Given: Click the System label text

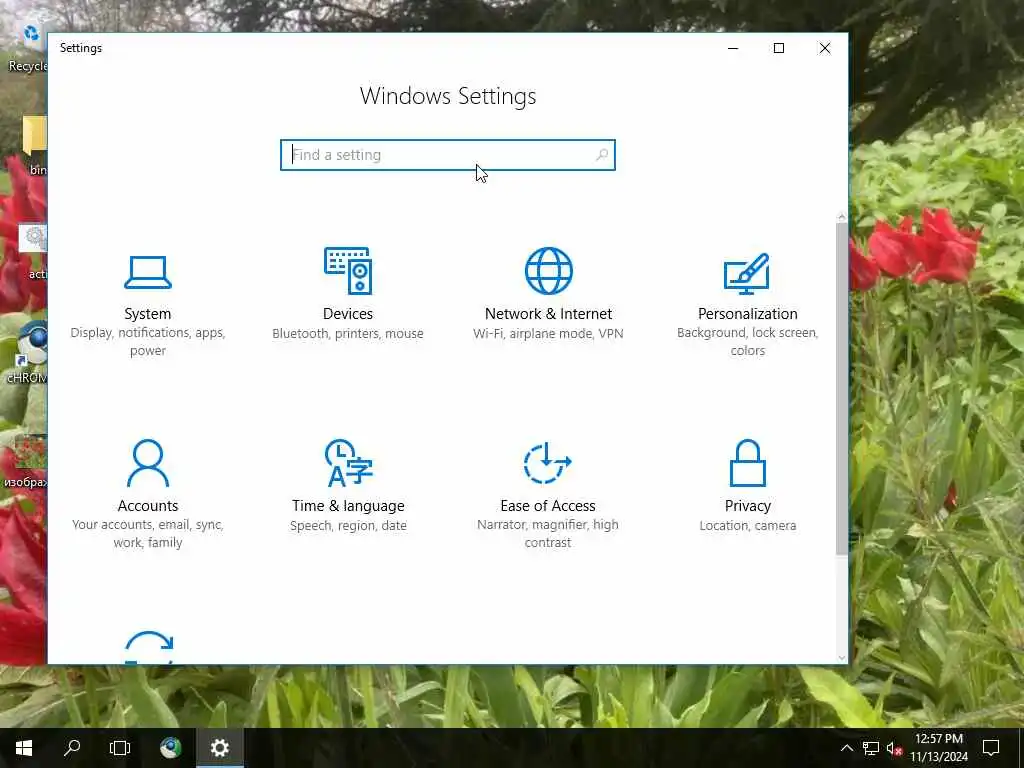Looking at the screenshot, I should point(148,313).
